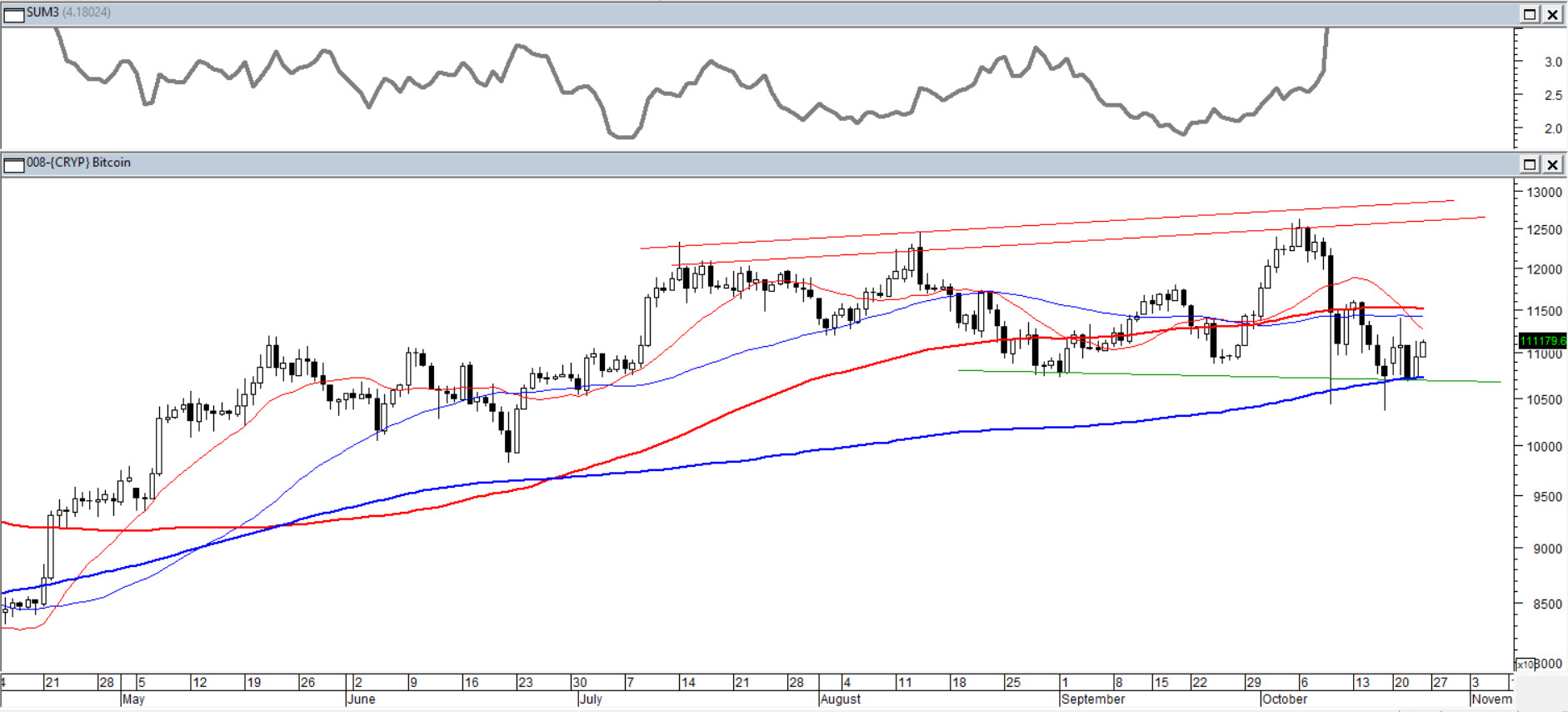Maximize the Bitcoin chart pane
The height and width of the screenshot is (712, 1568).
(1530, 164)
